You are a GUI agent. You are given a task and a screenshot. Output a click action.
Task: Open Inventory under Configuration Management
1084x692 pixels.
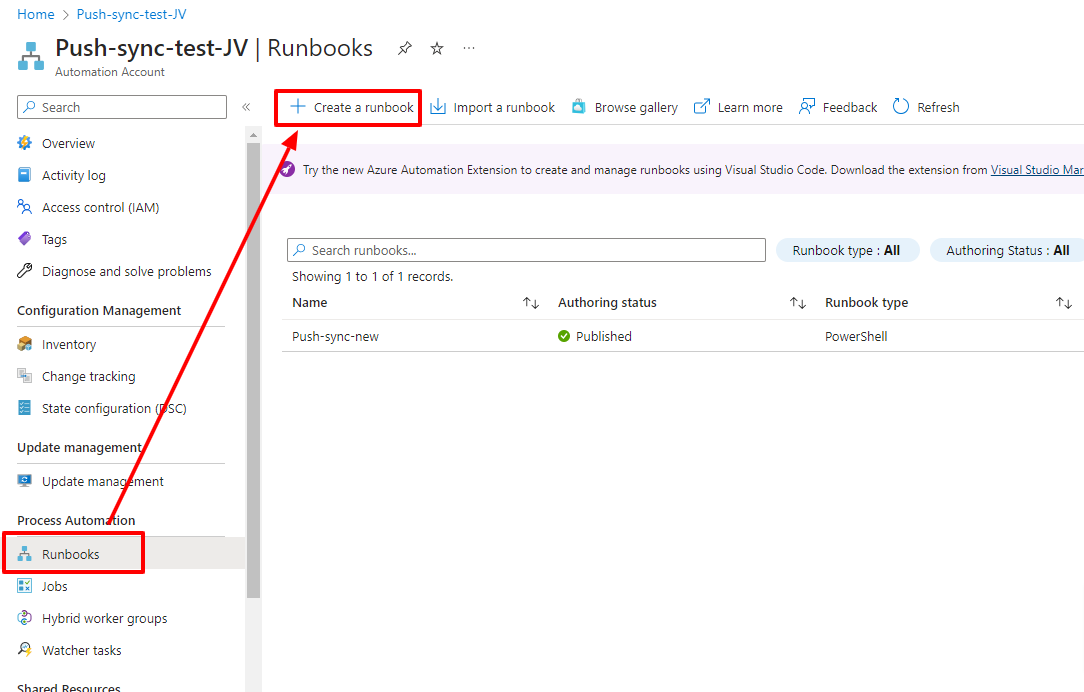pos(68,344)
